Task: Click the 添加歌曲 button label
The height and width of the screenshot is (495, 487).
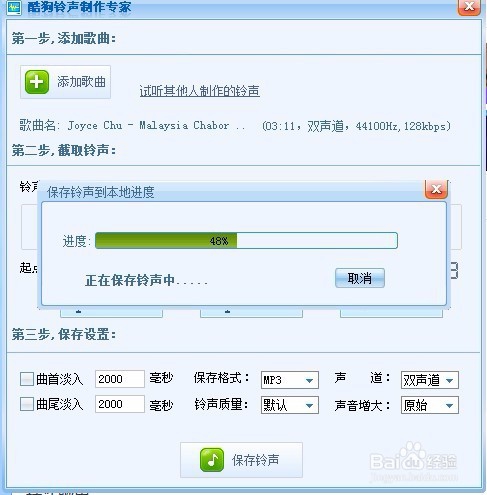Action: pyautogui.click(x=81, y=82)
